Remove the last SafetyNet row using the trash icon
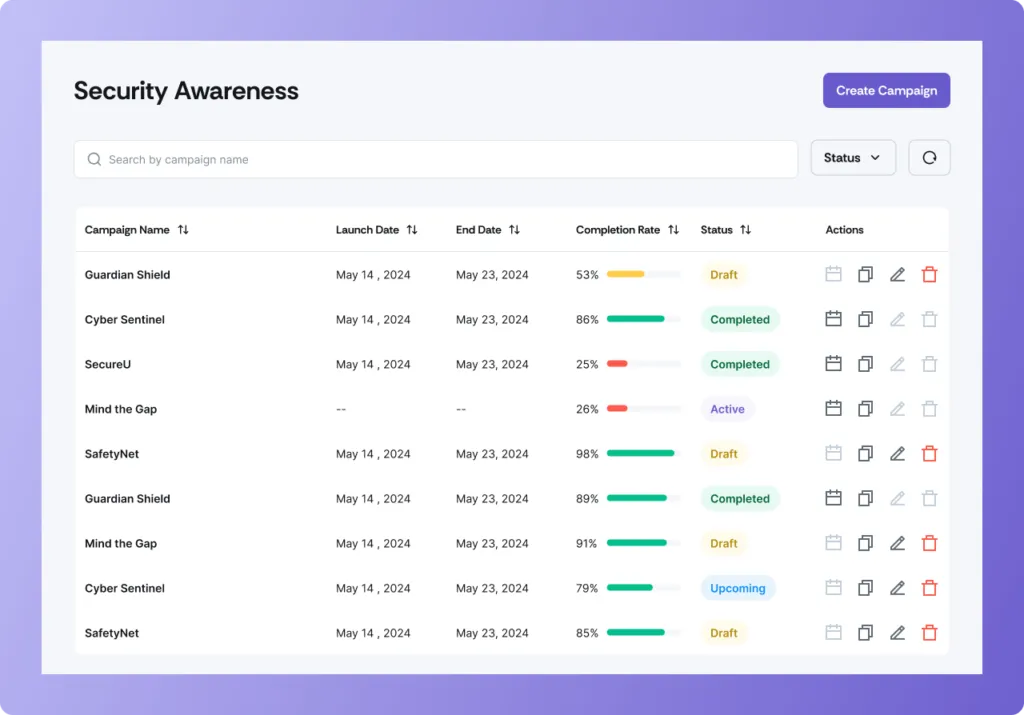1024x715 pixels. coord(929,632)
